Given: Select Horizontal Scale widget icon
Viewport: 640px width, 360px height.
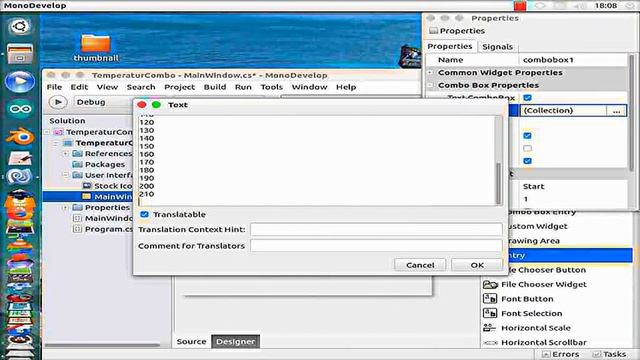Looking at the screenshot, I should pyautogui.click(x=489, y=328).
